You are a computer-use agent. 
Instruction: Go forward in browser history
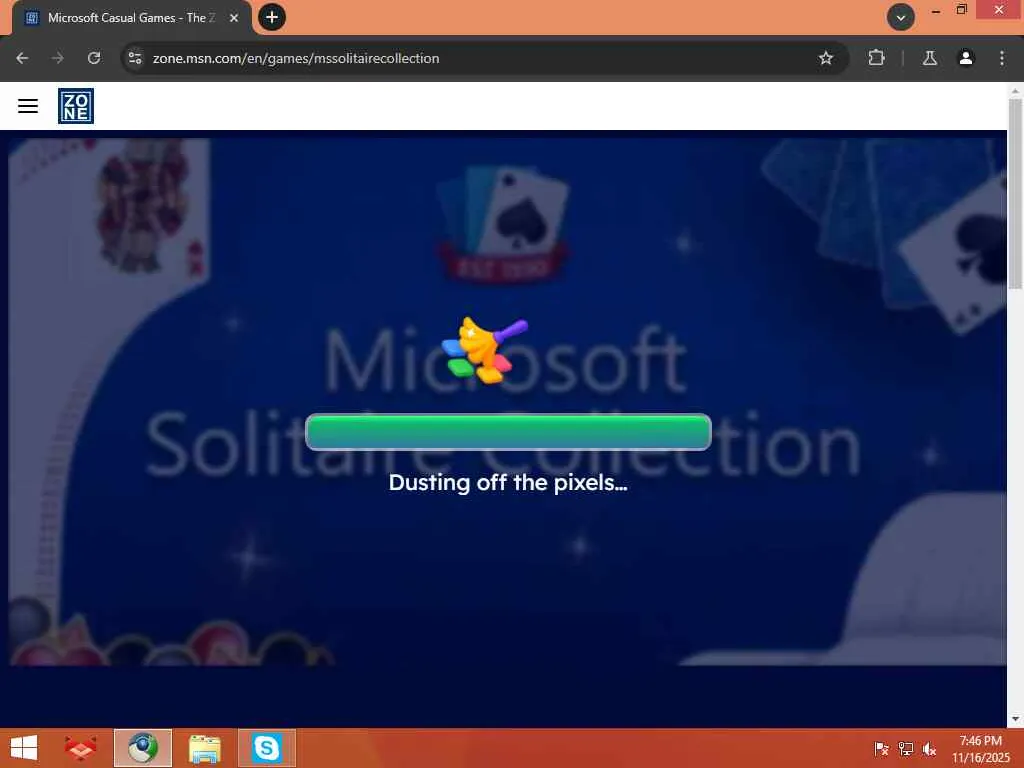[x=57, y=58]
